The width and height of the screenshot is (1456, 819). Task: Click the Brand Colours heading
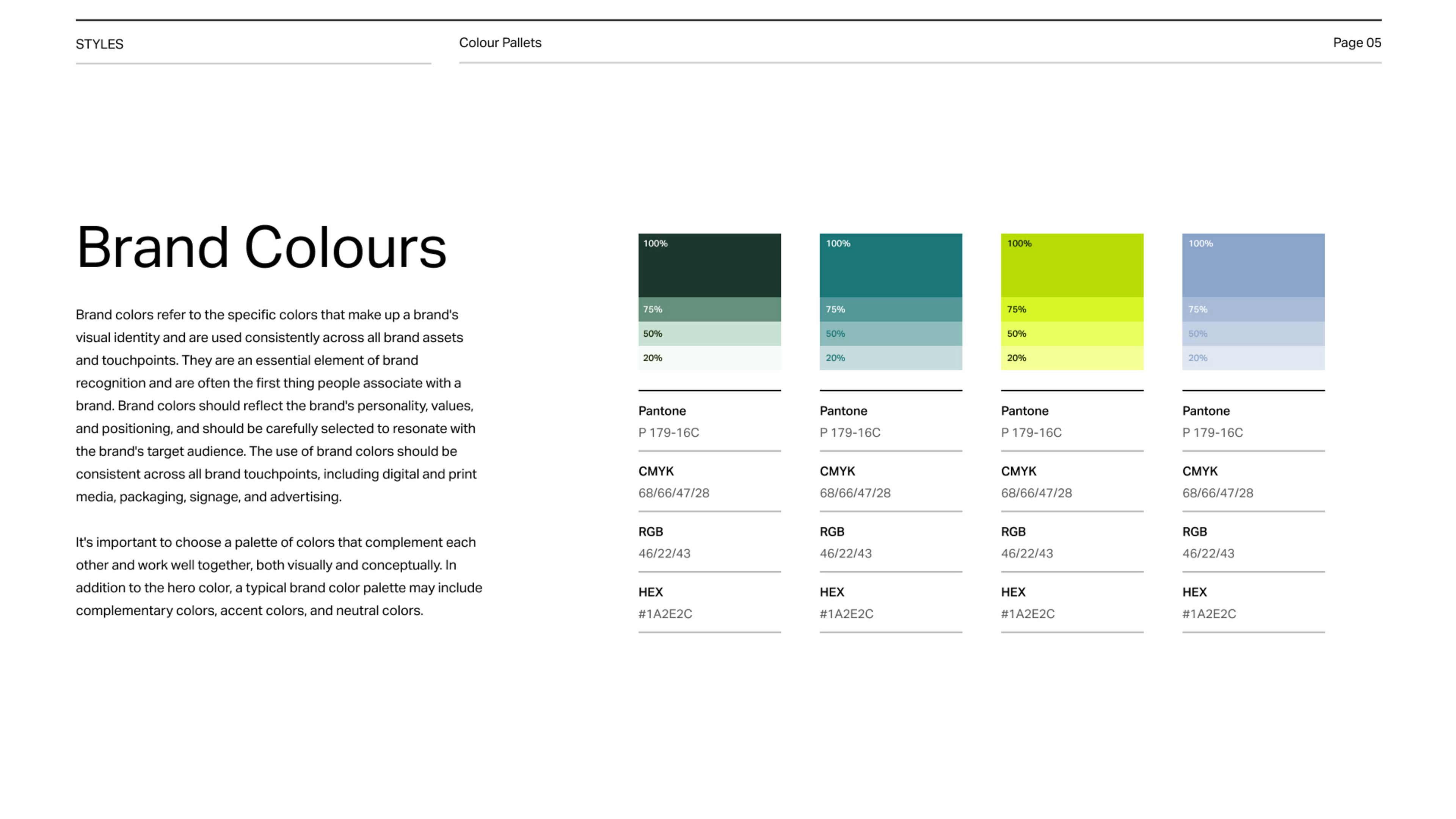[261, 248]
